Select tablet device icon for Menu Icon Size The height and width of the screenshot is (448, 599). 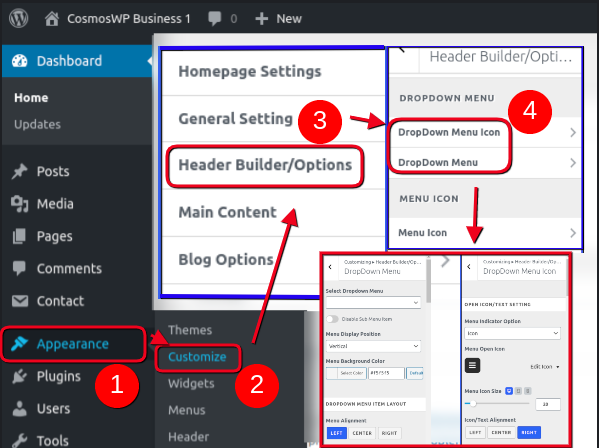(518, 391)
